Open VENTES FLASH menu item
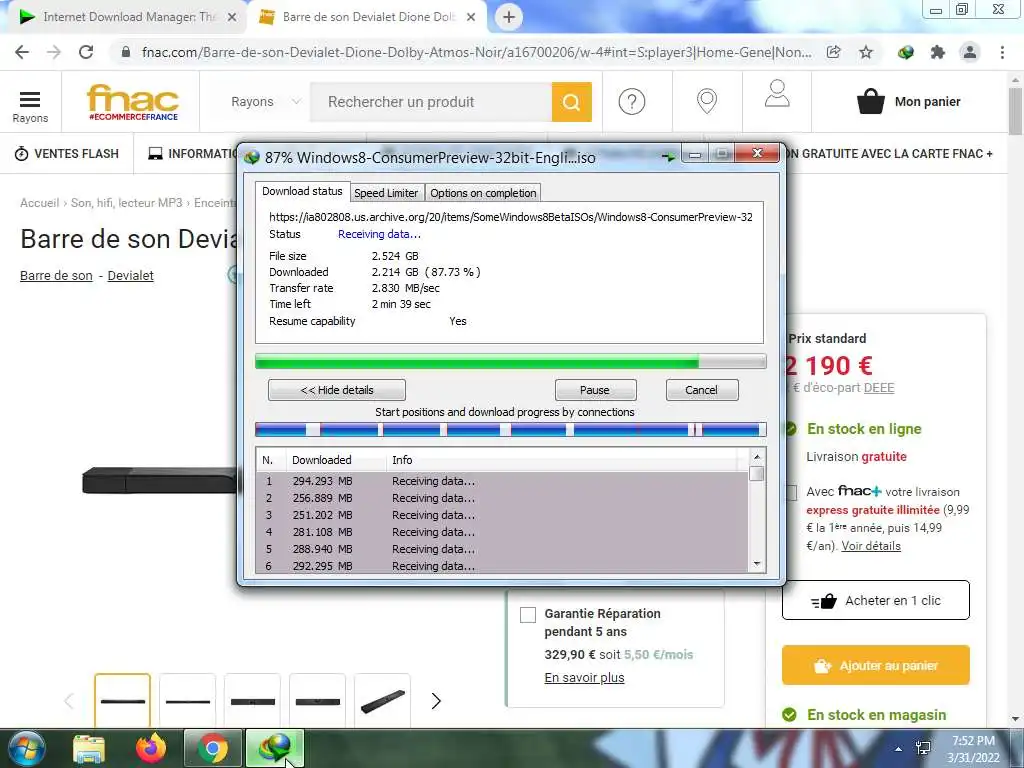 coord(67,153)
